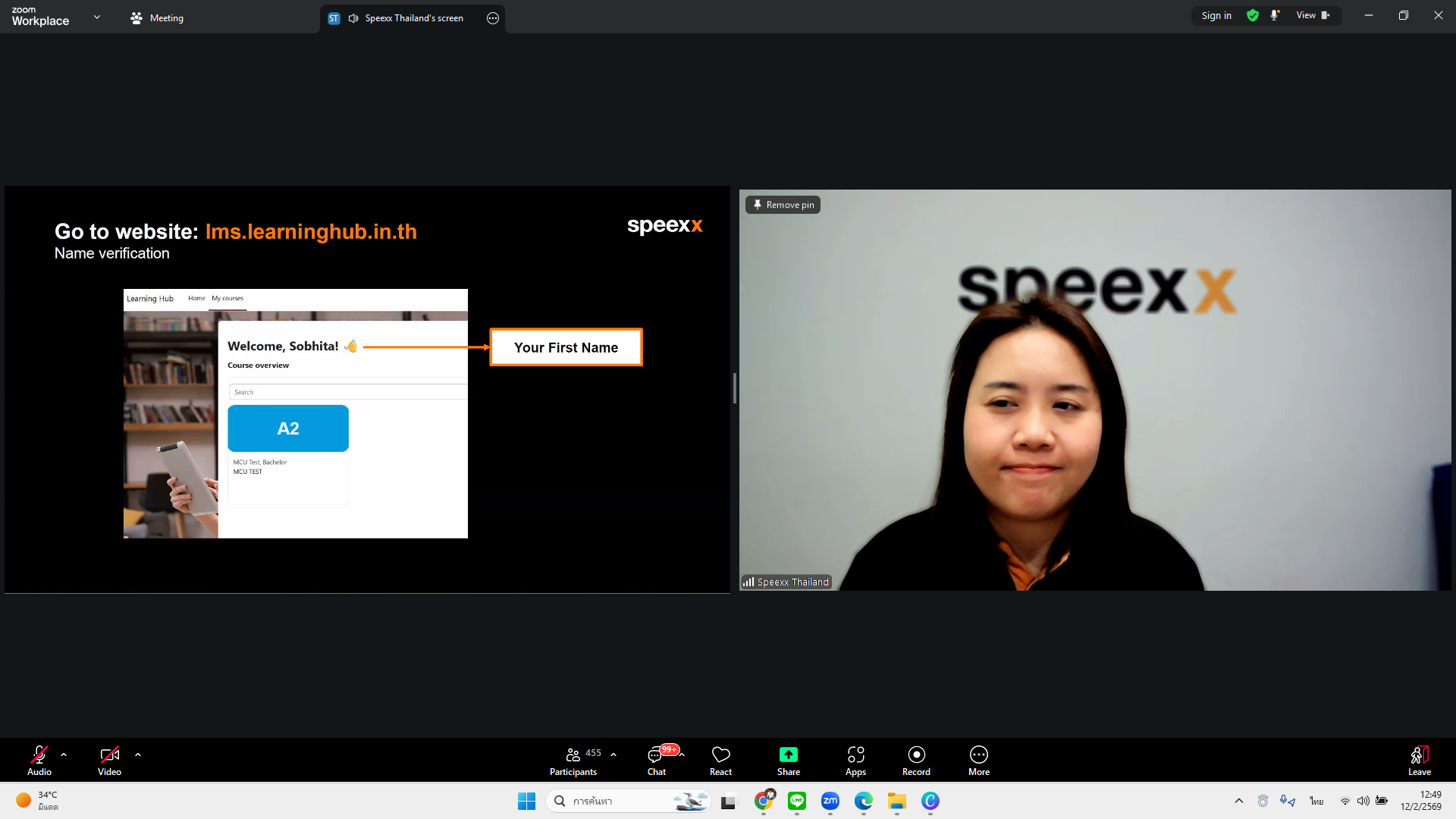Viewport: 1456px width, 819px height.
Task: Open the Apps panel
Action: 855,761
